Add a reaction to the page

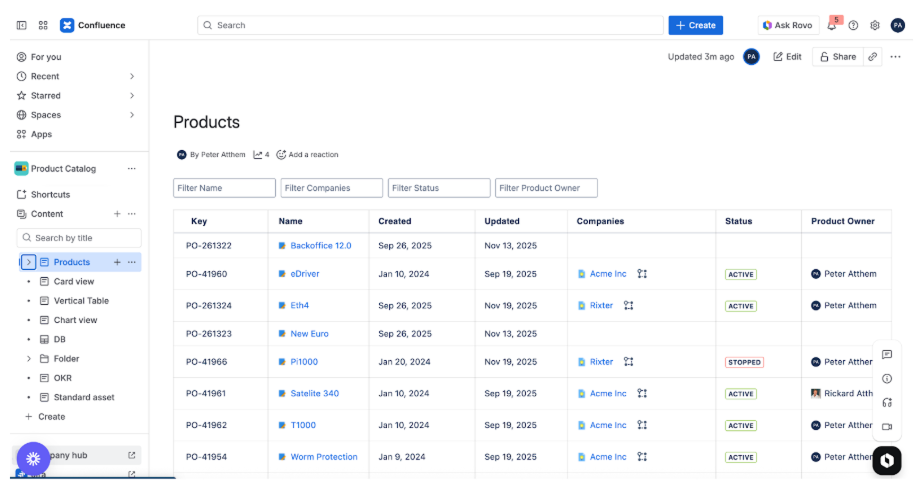coord(307,155)
